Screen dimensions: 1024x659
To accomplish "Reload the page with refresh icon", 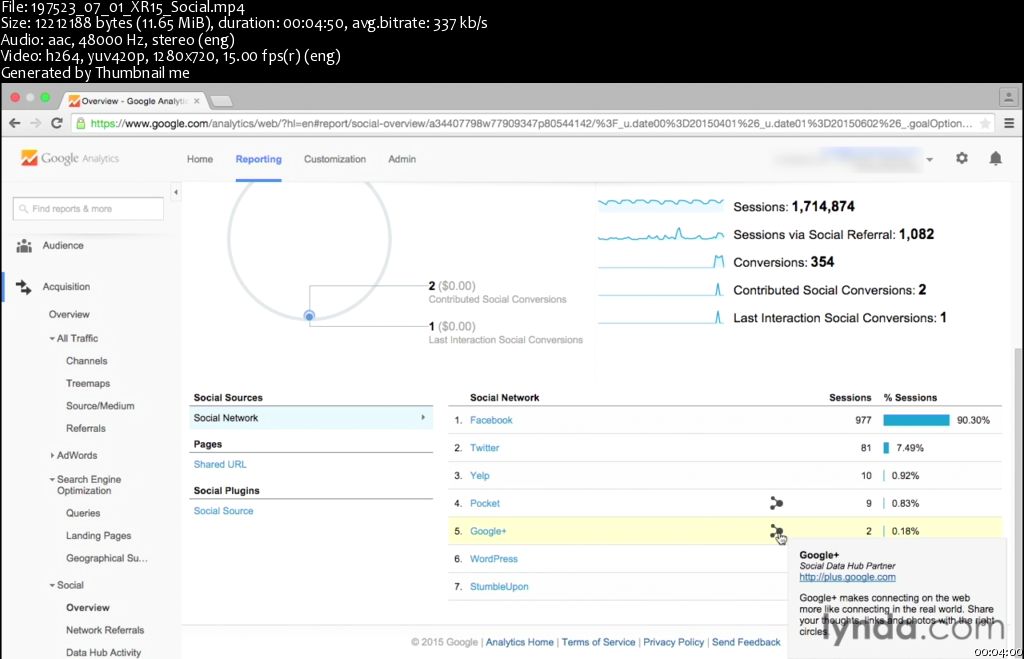I will pyautogui.click(x=57, y=123).
